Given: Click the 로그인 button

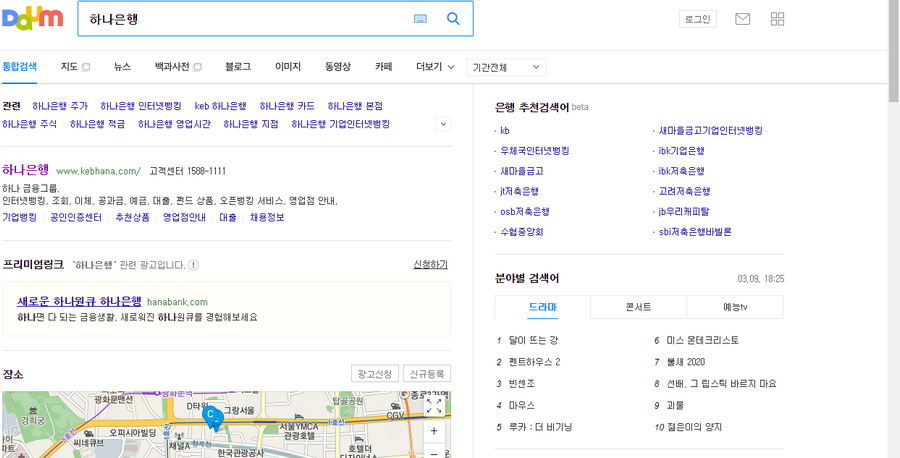Looking at the screenshot, I should click(x=697, y=19).
